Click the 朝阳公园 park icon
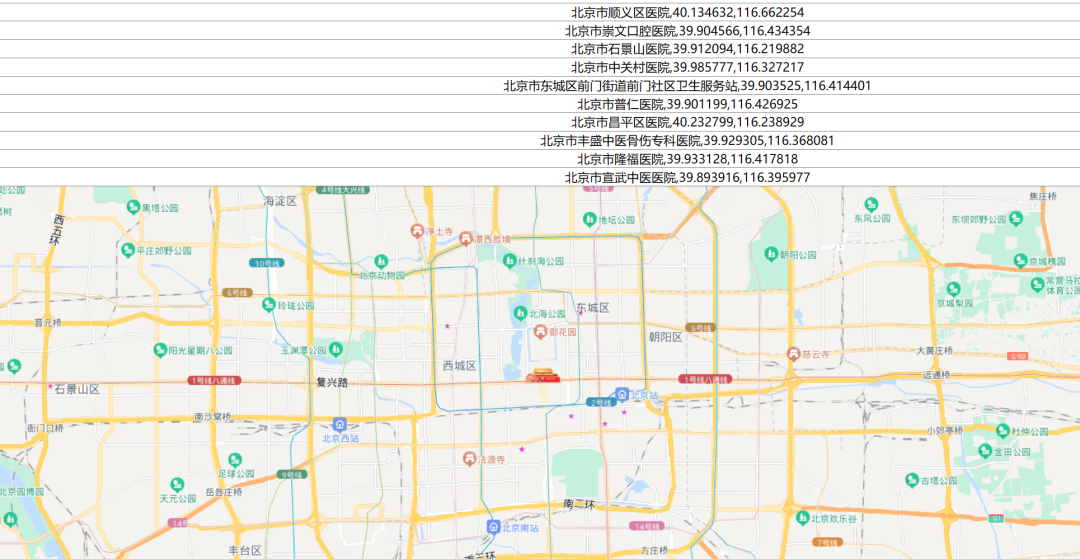Screen dimensions: 1080x559 coord(771,254)
